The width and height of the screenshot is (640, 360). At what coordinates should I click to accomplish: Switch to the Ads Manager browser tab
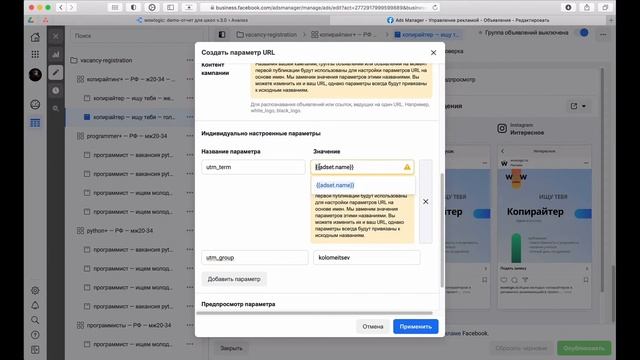pyautogui.click(x=468, y=20)
